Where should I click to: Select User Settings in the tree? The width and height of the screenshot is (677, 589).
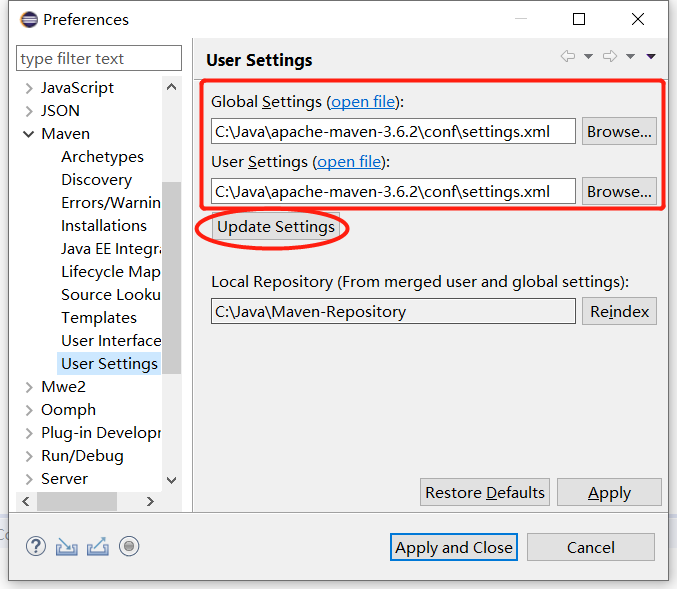click(x=109, y=364)
